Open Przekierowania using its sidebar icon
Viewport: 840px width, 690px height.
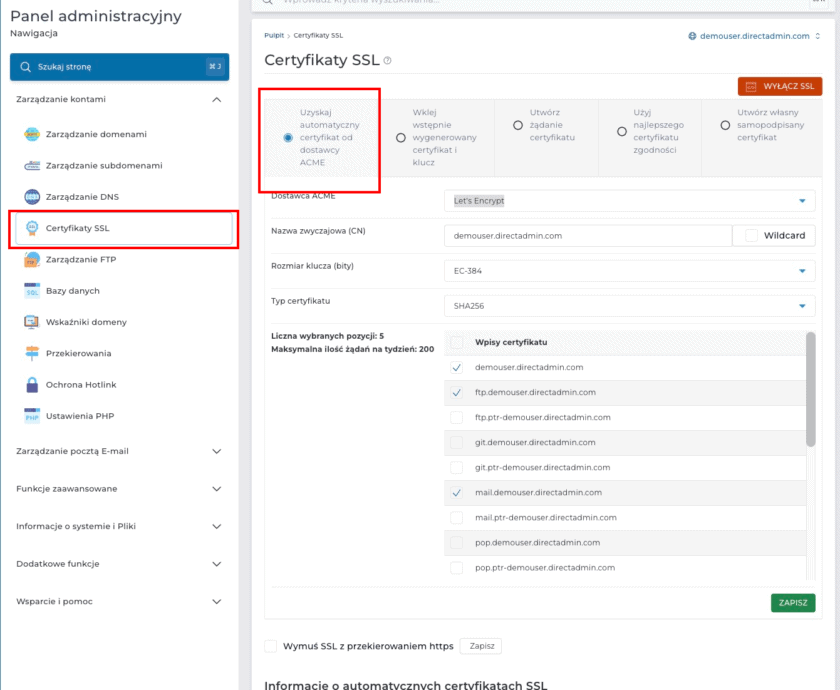click(30, 354)
